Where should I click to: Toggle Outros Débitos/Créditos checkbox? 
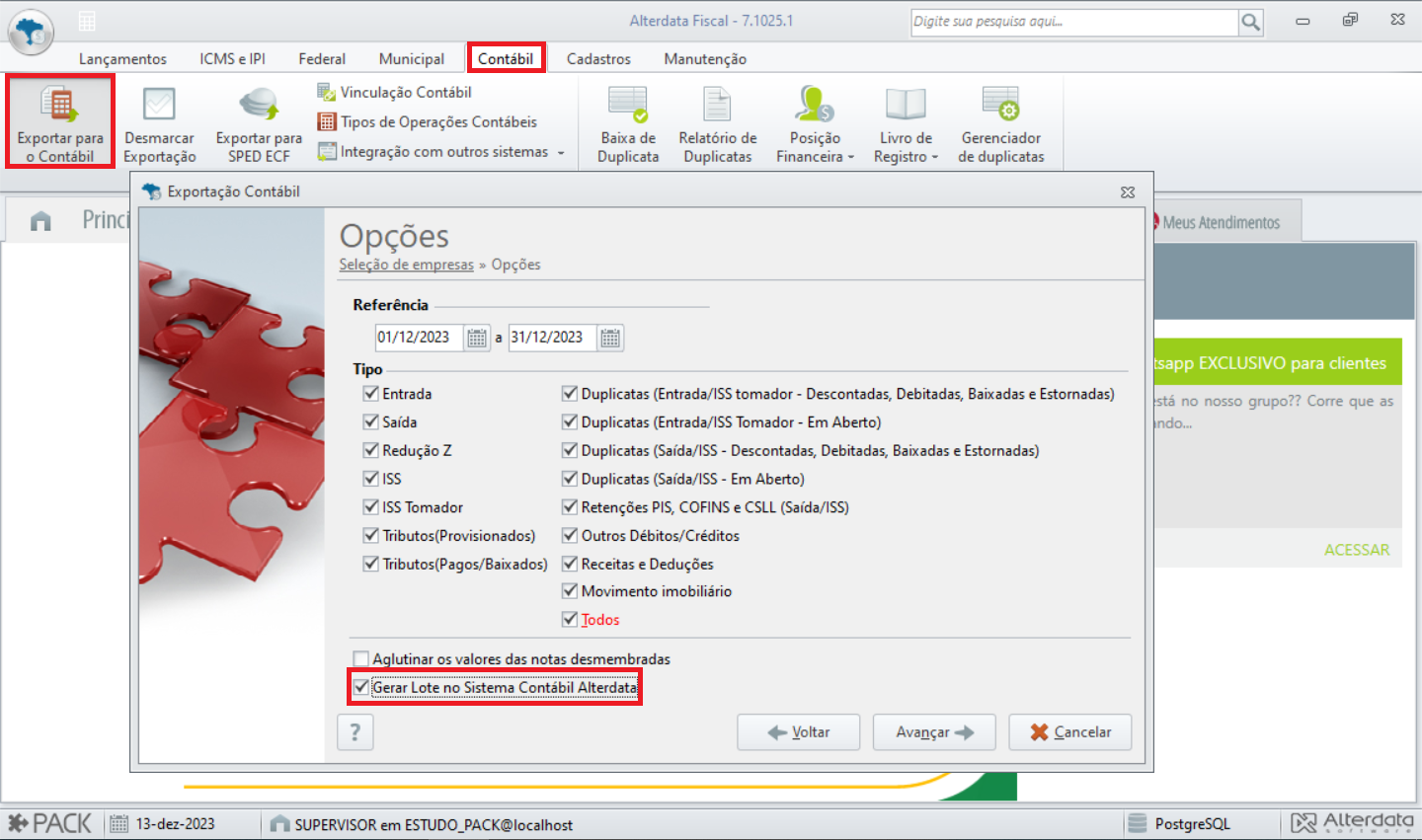[570, 535]
